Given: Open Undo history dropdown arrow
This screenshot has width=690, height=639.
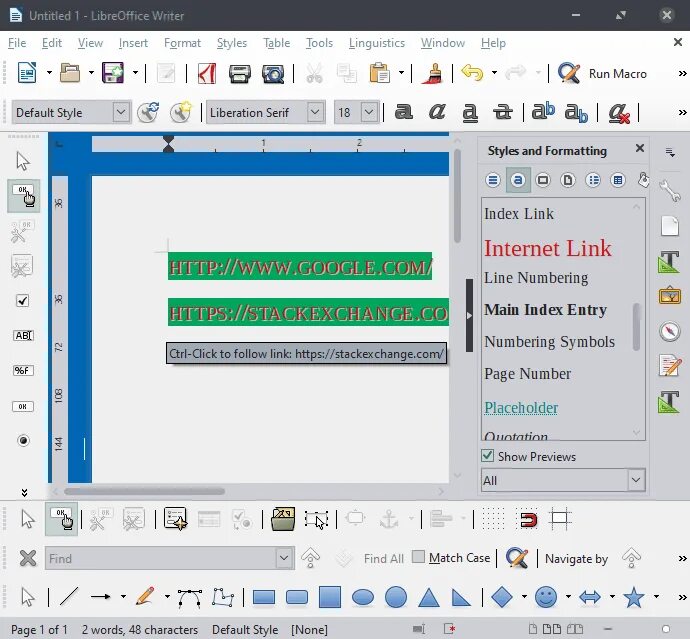Looking at the screenshot, I should (494, 73).
